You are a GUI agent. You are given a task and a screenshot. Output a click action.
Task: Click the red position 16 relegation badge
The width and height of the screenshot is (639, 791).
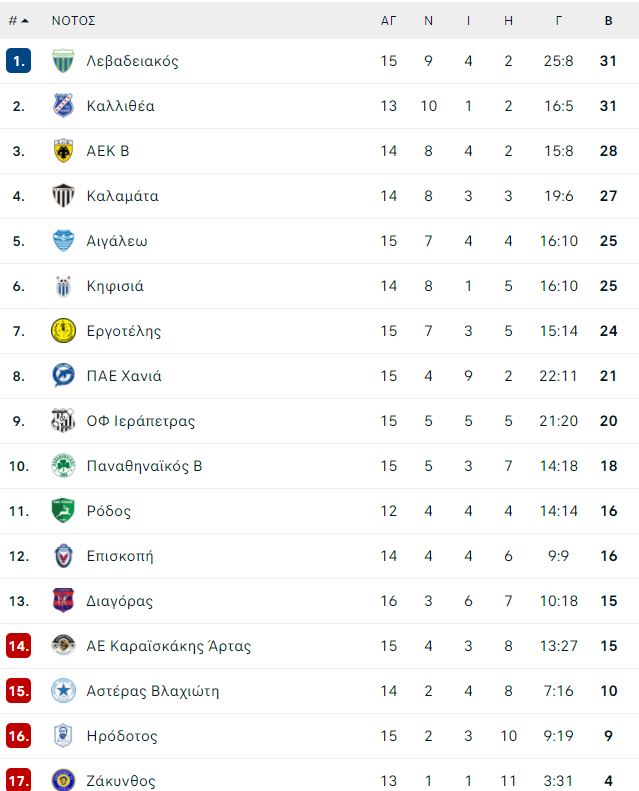click(19, 736)
